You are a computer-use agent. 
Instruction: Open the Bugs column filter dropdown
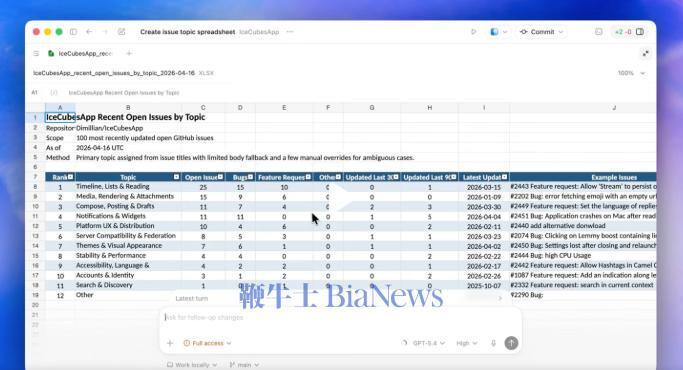pos(250,177)
